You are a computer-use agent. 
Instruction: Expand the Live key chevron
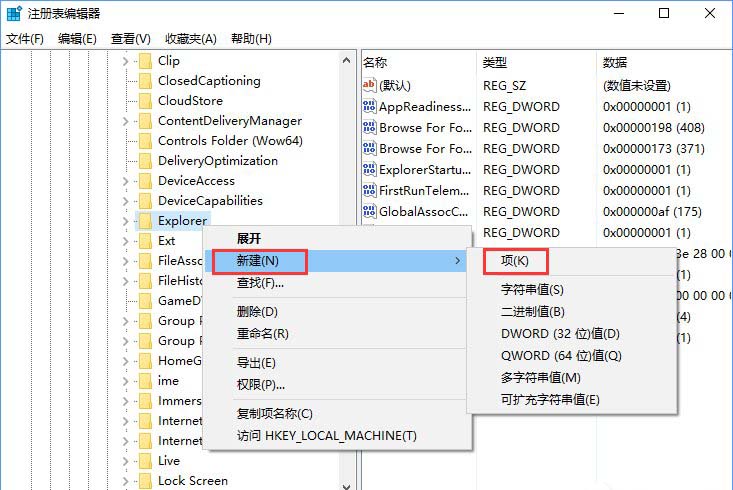(x=125, y=461)
